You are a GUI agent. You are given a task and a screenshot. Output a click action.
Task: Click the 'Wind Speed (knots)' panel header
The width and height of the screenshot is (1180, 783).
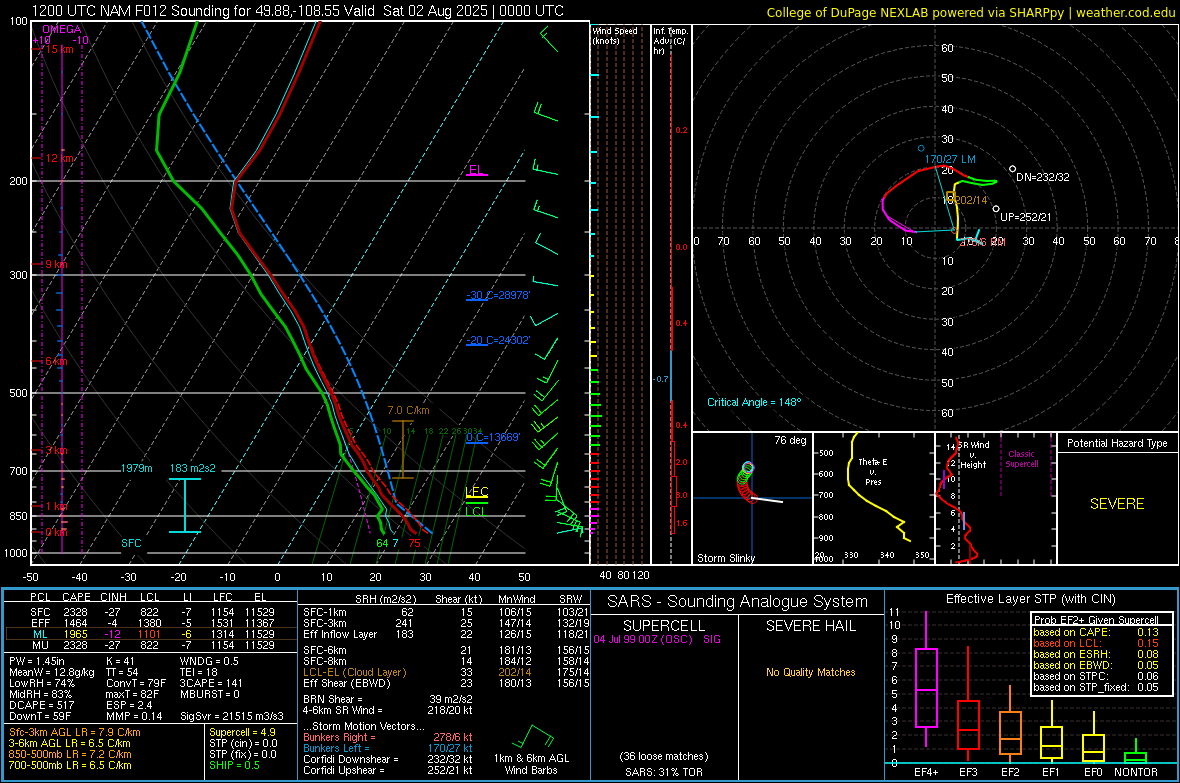coord(615,36)
